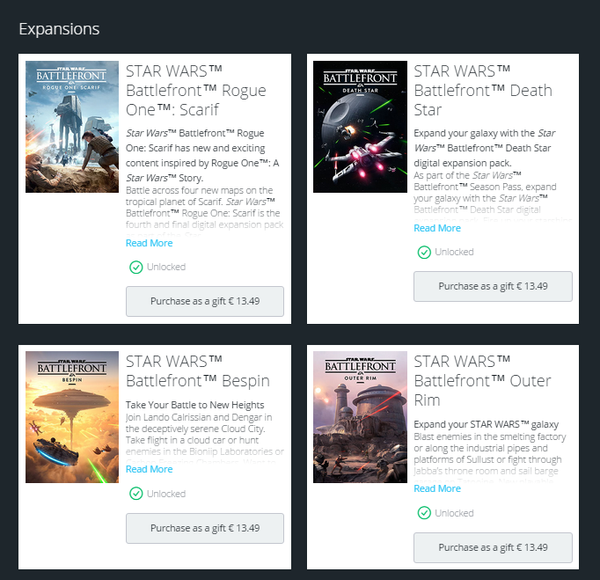This screenshot has height=580, width=600.
Task: Purchase the Bespin expansion as a gift
Action: coord(205,528)
